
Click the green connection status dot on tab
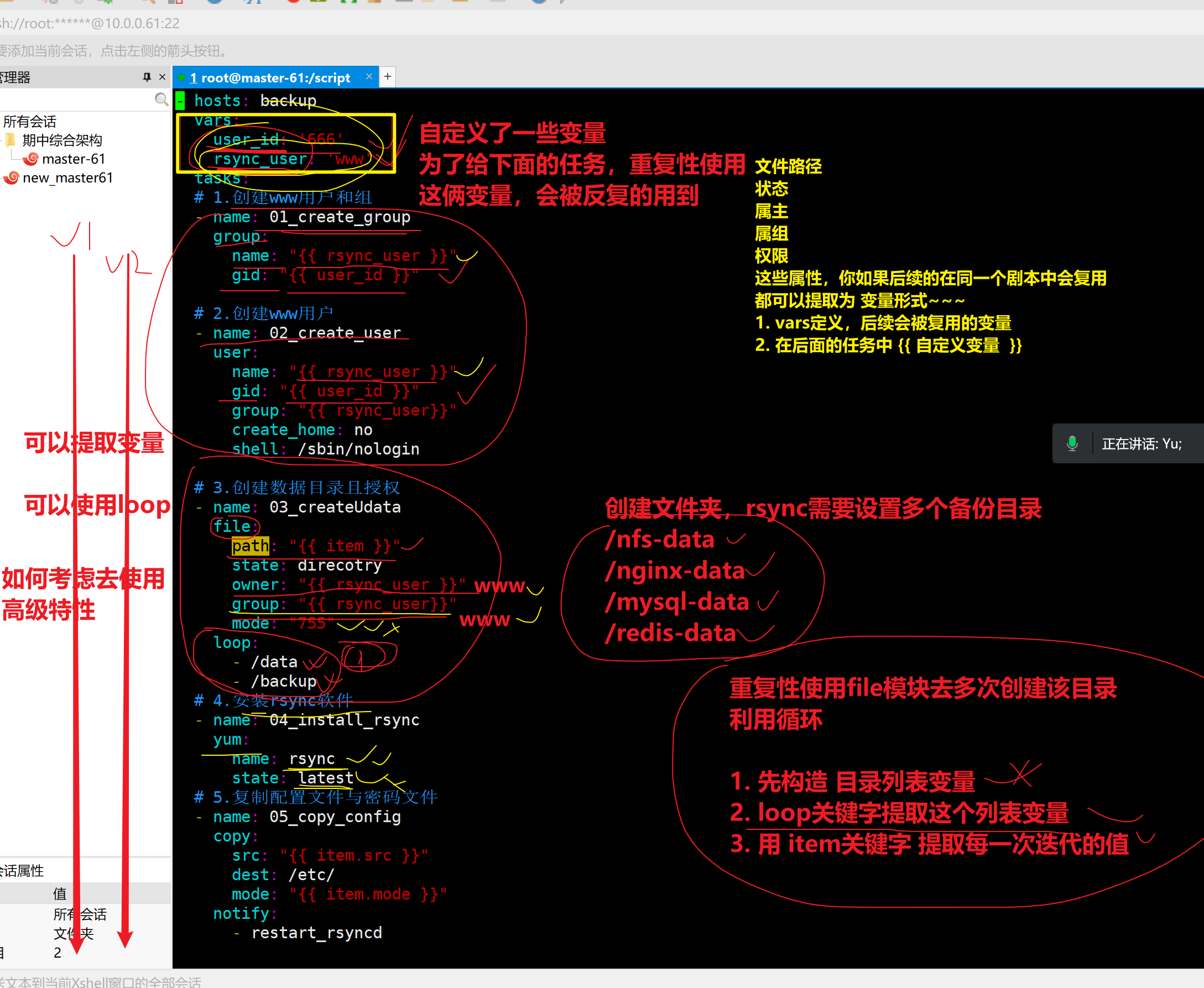pos(181,77)
